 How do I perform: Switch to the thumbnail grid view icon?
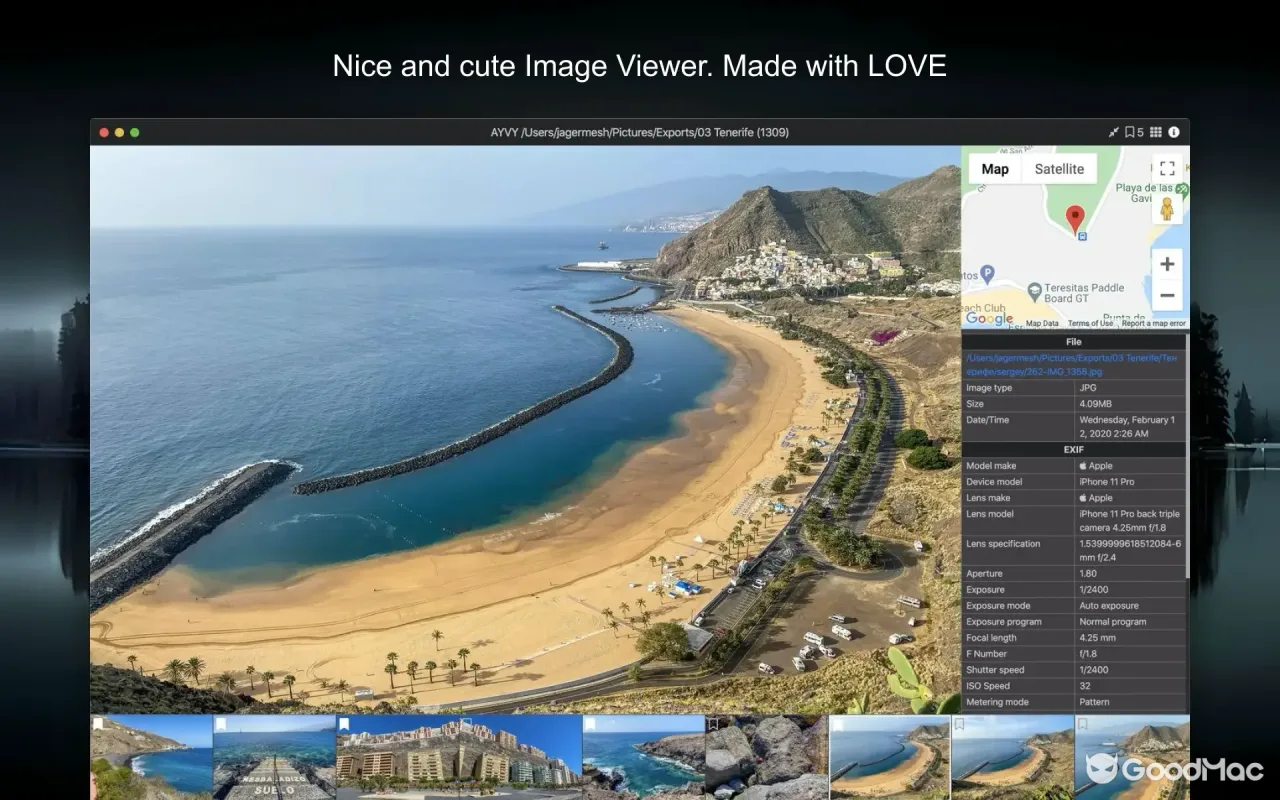[1156, 132]
